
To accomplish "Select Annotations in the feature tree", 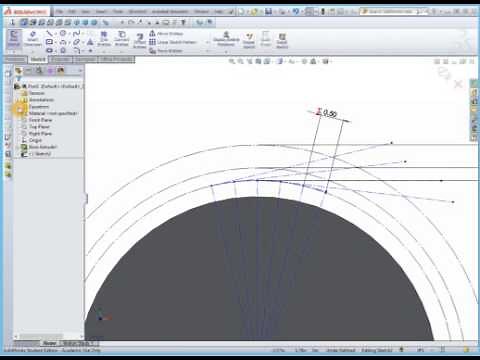I will [41, 100].
